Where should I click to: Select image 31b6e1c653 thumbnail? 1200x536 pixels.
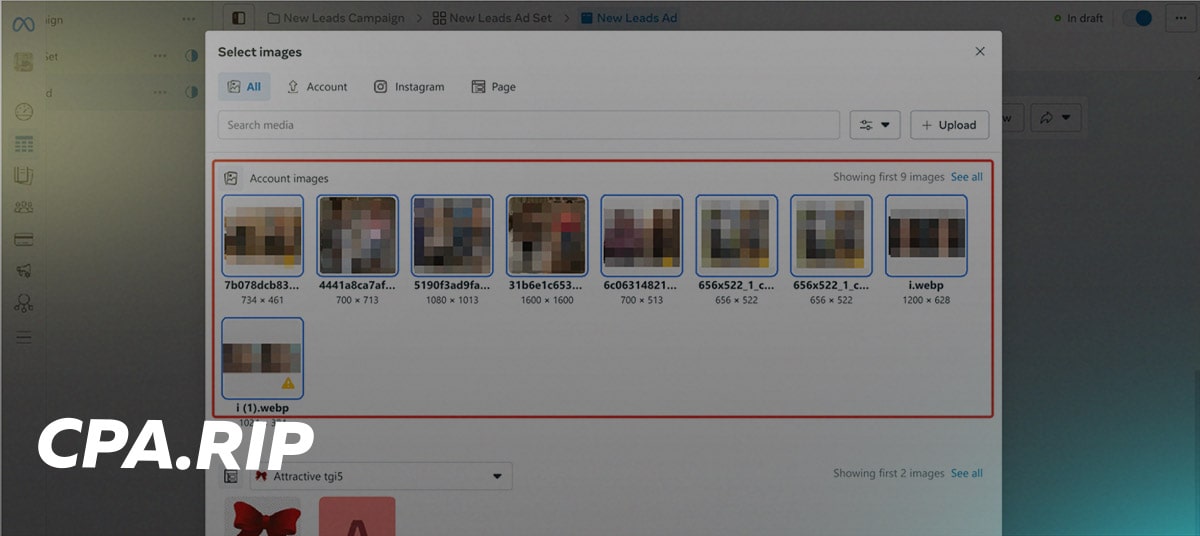tap(547, 235)
